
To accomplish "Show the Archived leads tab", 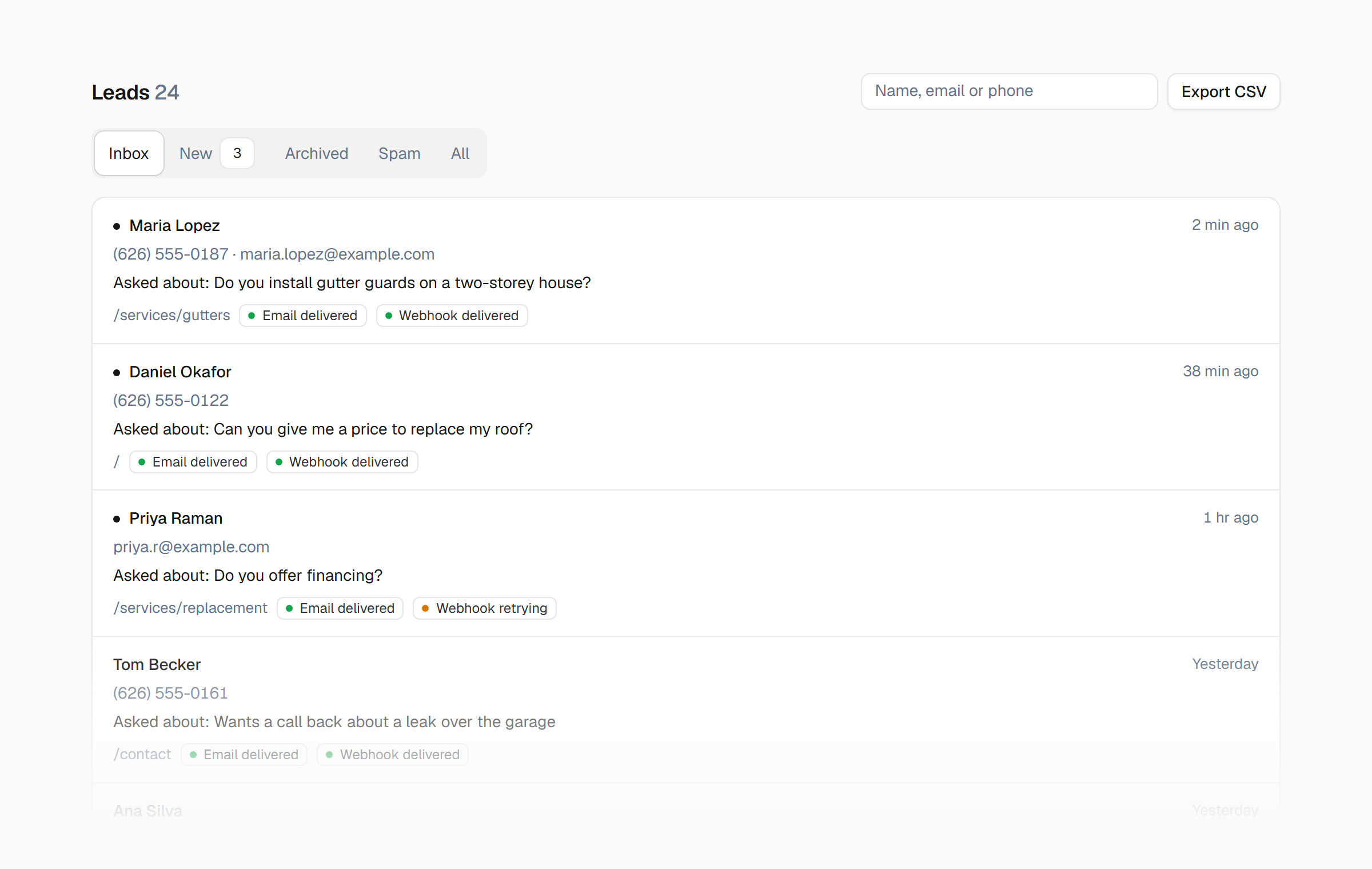I will tap(317, 153).
